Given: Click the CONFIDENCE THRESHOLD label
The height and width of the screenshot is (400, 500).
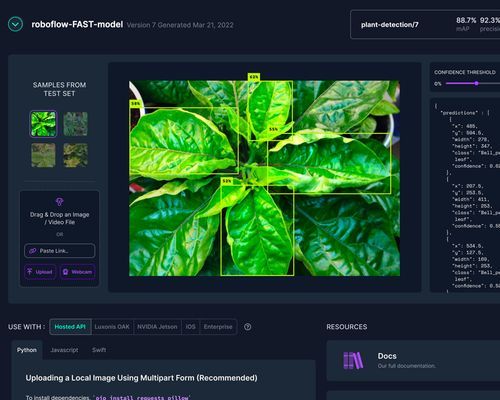Looking at the screenshot, I should [x=465, y=72].
